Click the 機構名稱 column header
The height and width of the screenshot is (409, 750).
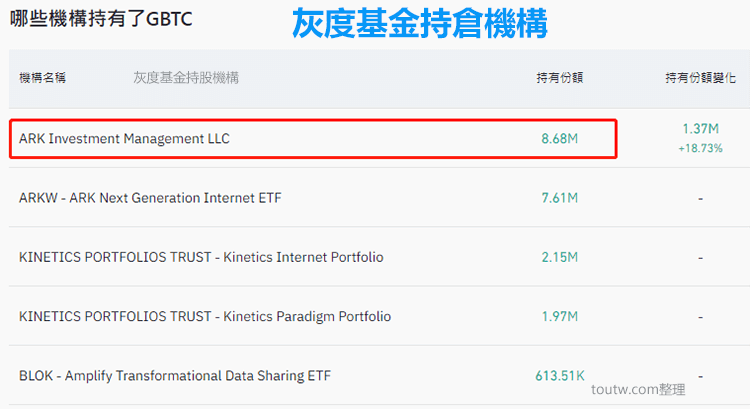(x=42, y=78)
